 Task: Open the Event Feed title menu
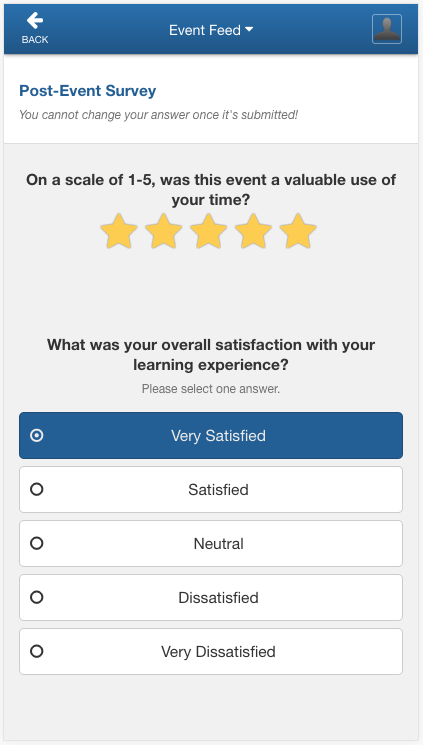(x=211, y=30)
